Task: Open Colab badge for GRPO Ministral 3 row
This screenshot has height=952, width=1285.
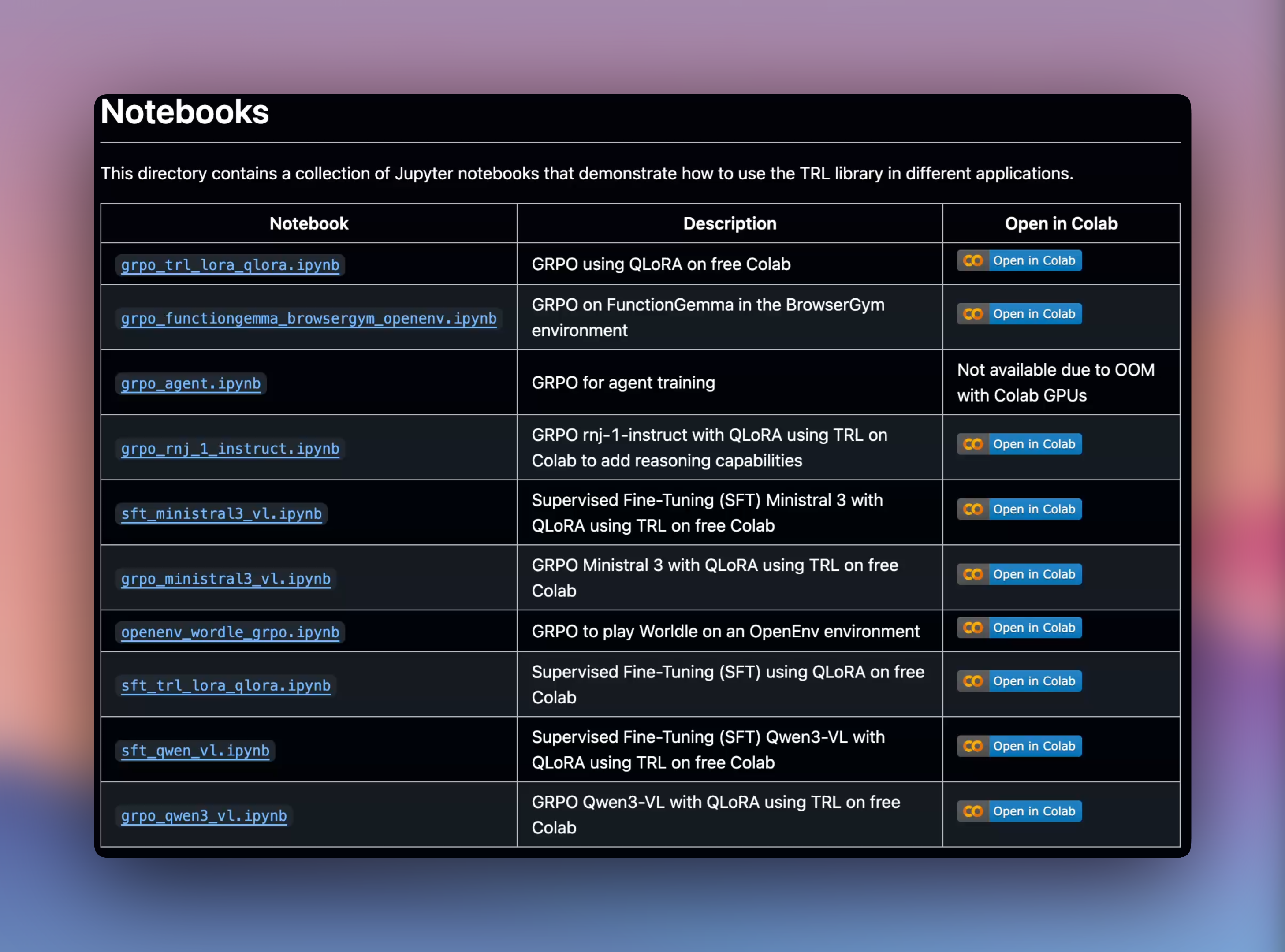Action: point(1019,575)
